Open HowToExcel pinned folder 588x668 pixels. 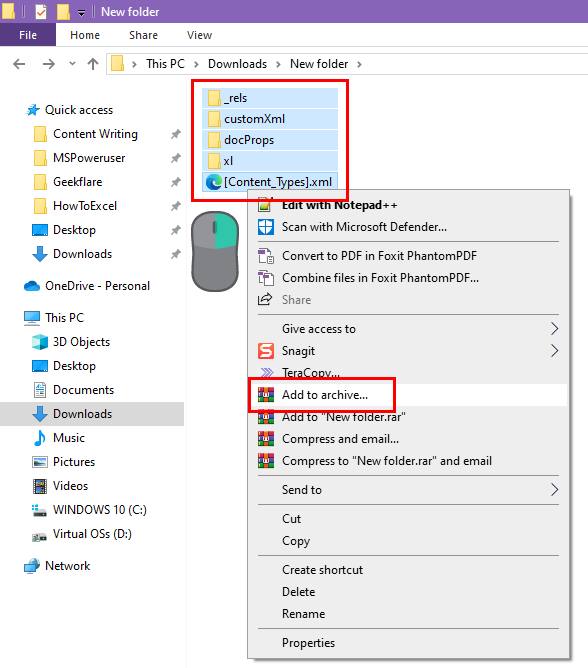click(84, 206)
